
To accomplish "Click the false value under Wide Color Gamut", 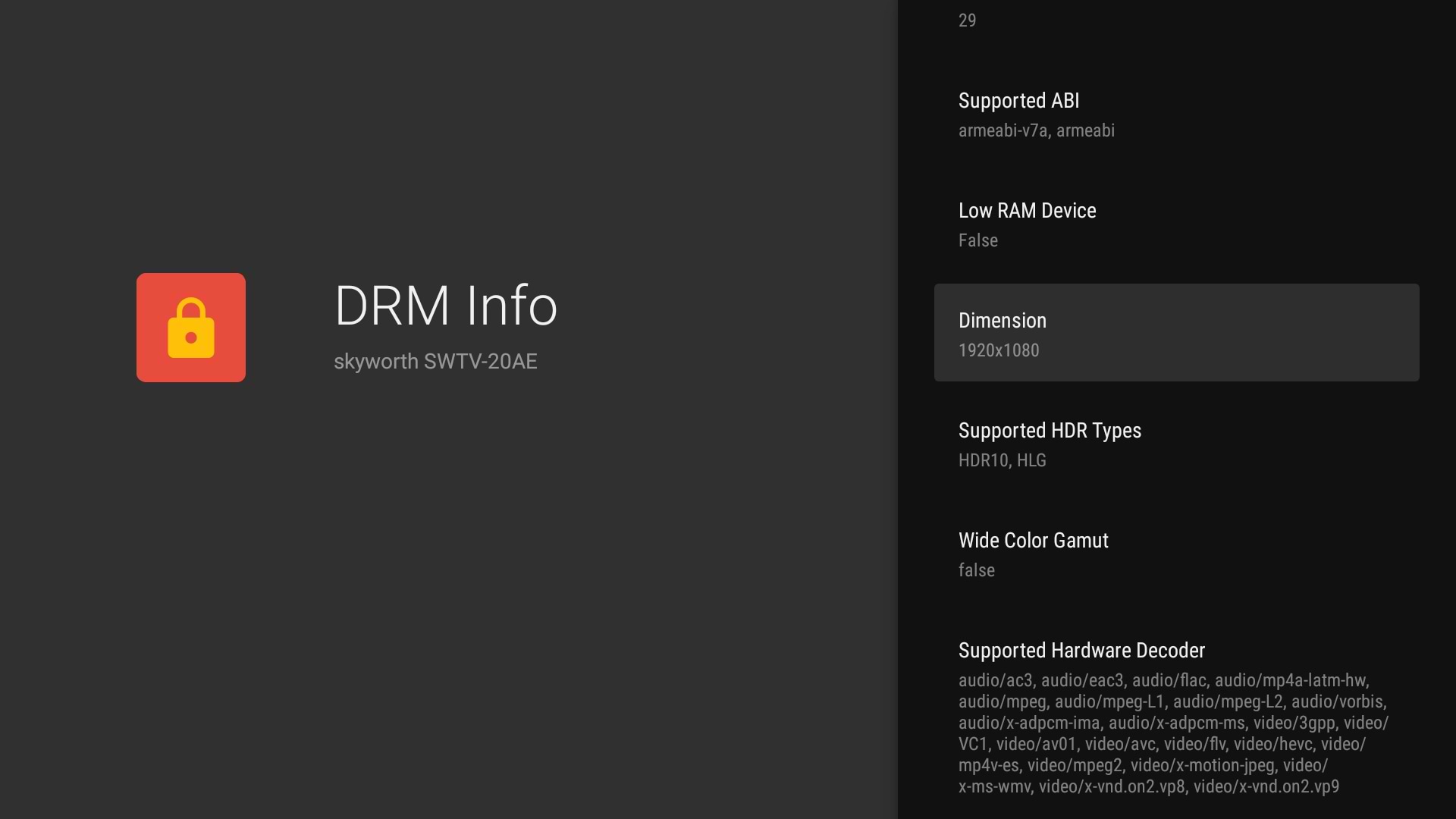I will point(976,570).
